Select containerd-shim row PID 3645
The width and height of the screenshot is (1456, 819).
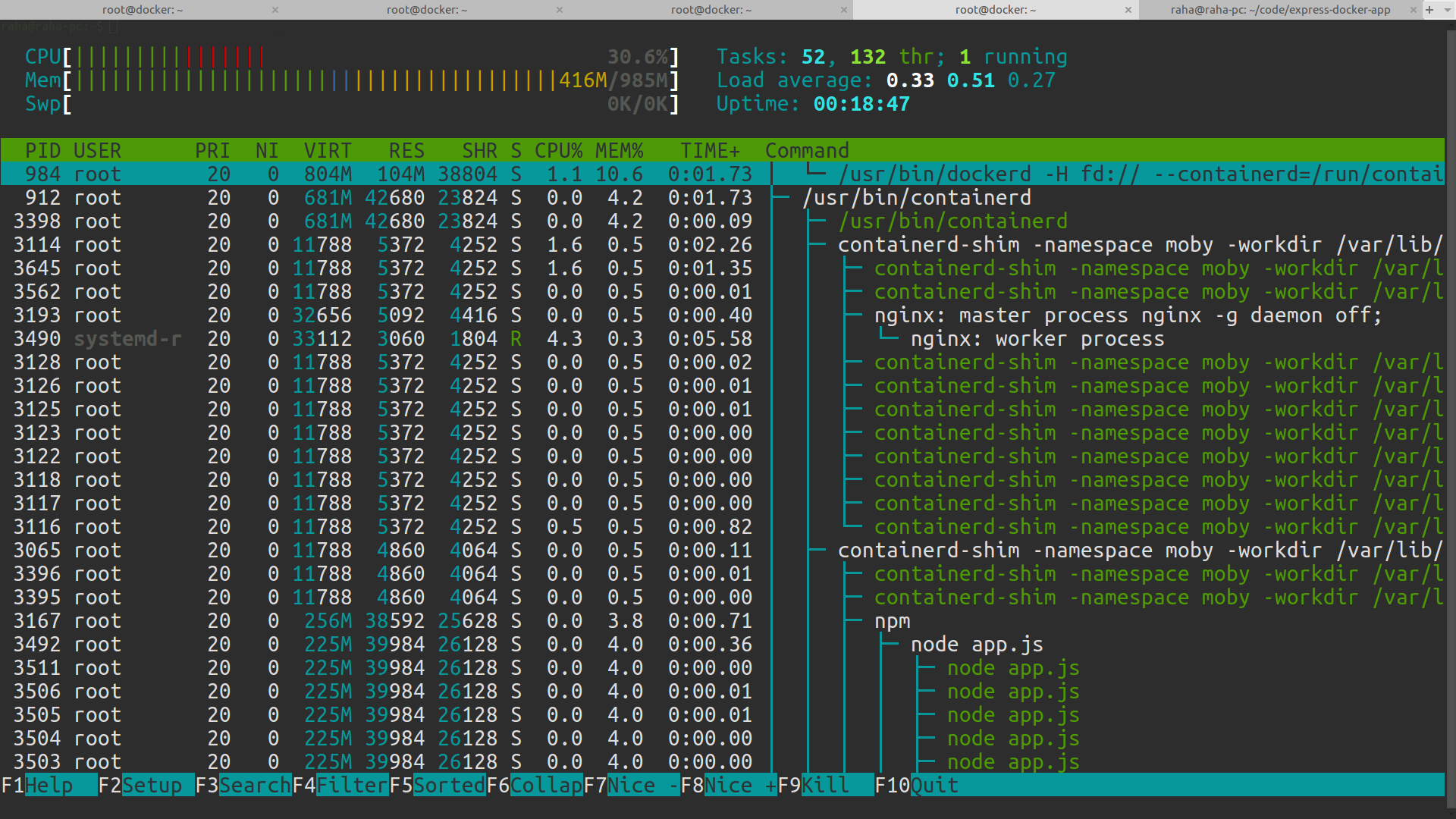(723, 268)
